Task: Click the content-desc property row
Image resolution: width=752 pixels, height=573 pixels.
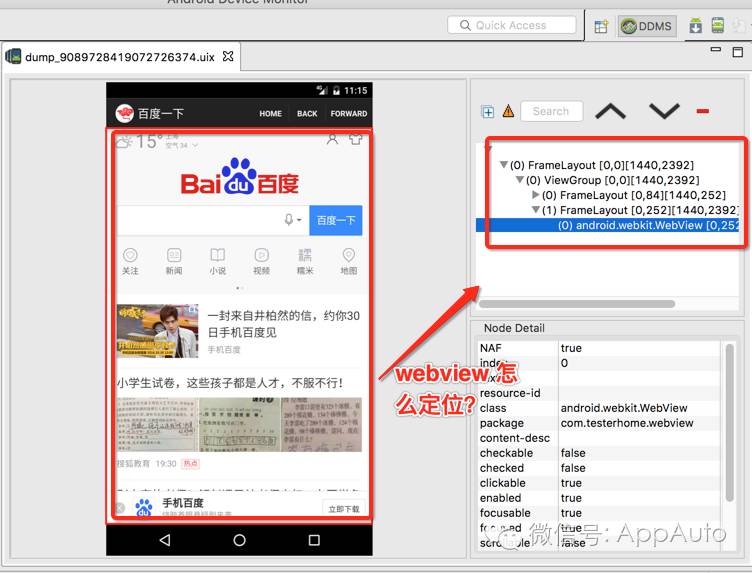Action: (599, 438)
